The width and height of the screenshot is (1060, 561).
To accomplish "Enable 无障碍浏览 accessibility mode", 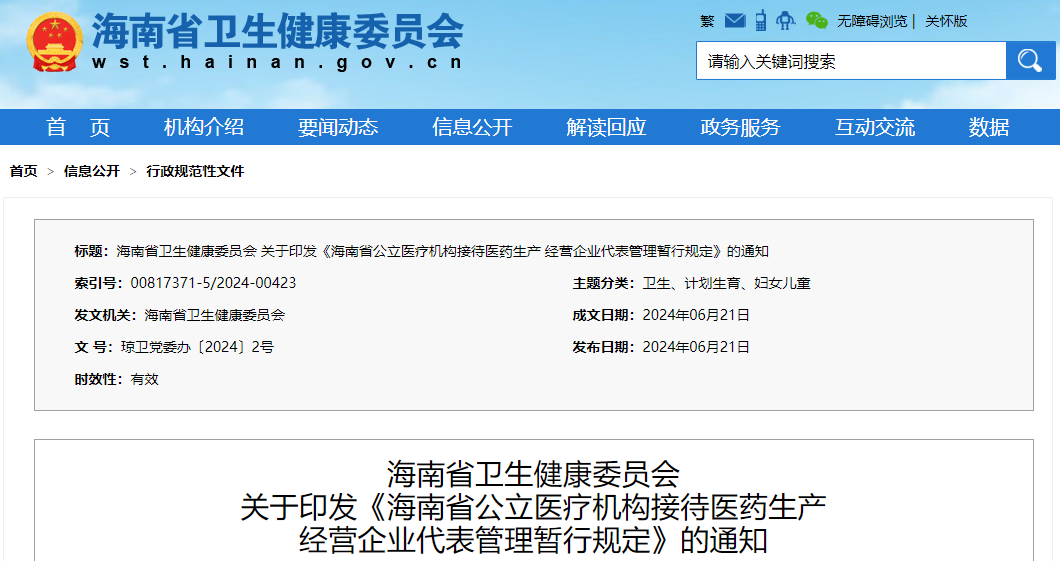I will (x=872, y=21).
